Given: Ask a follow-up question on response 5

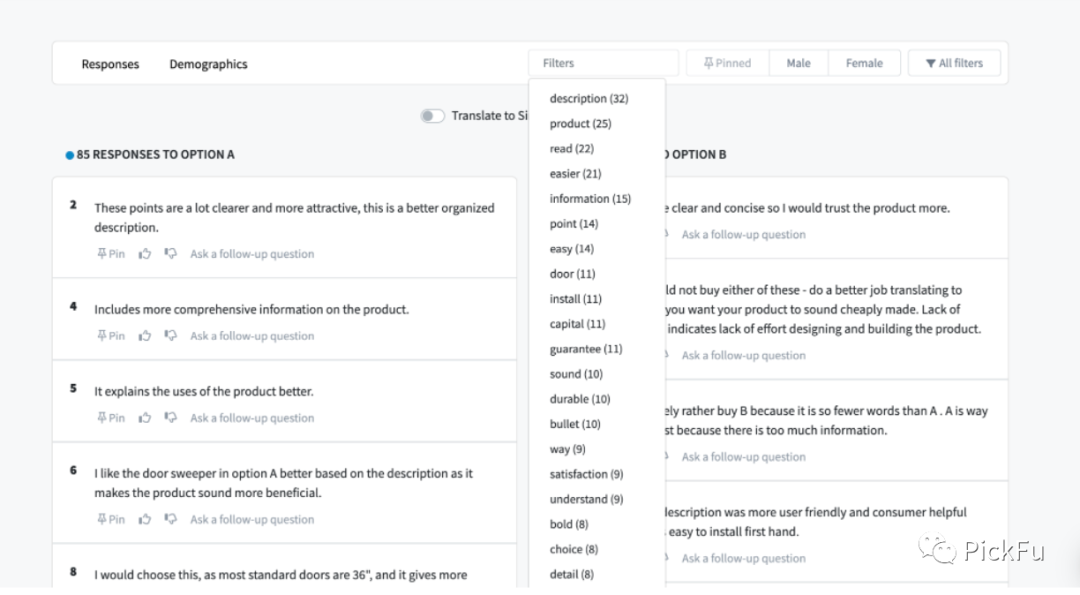Looking at the screenshot, I should coord(252,417).
